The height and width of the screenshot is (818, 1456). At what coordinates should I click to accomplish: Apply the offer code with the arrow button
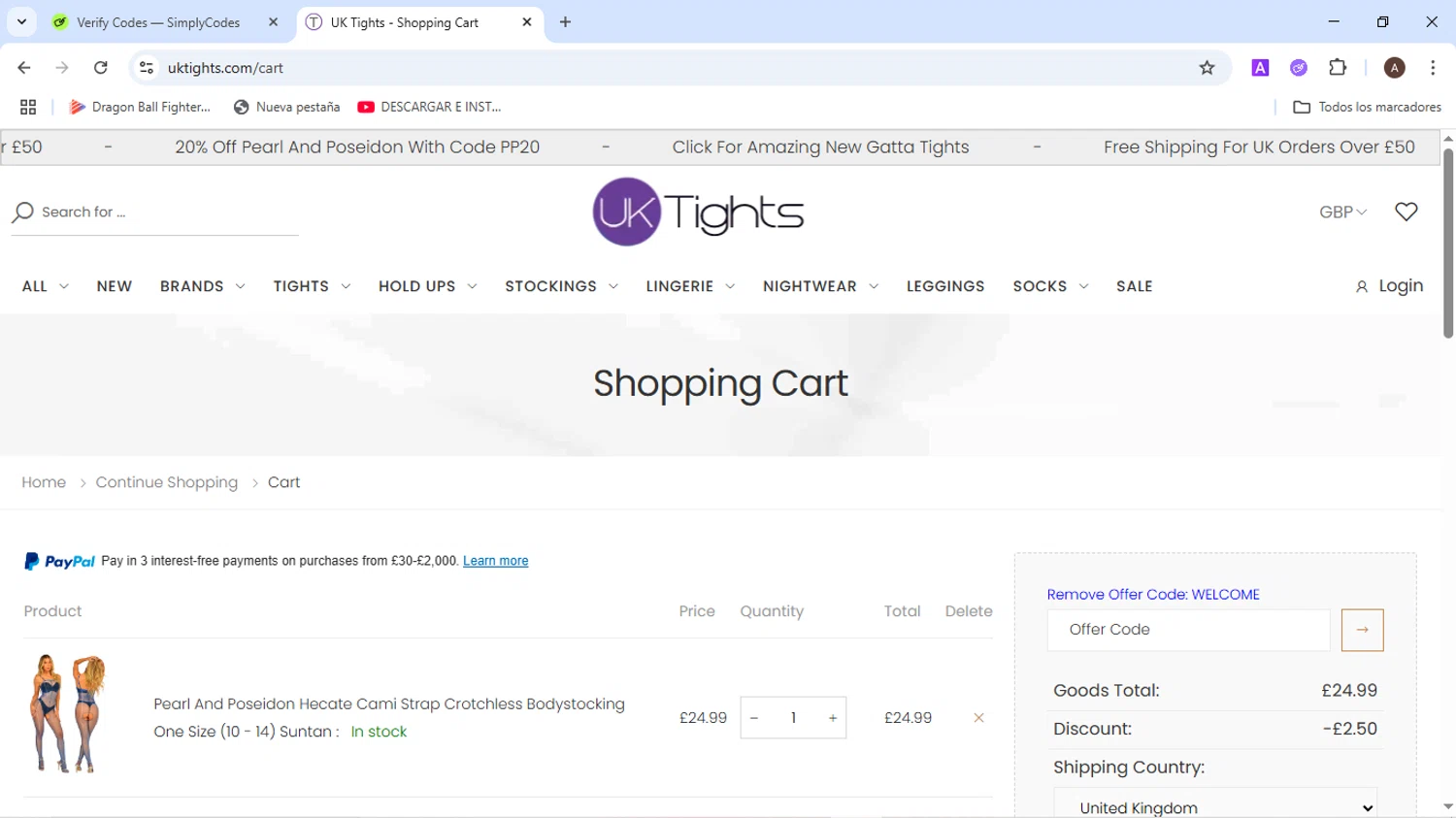(x=1363, y=630)
